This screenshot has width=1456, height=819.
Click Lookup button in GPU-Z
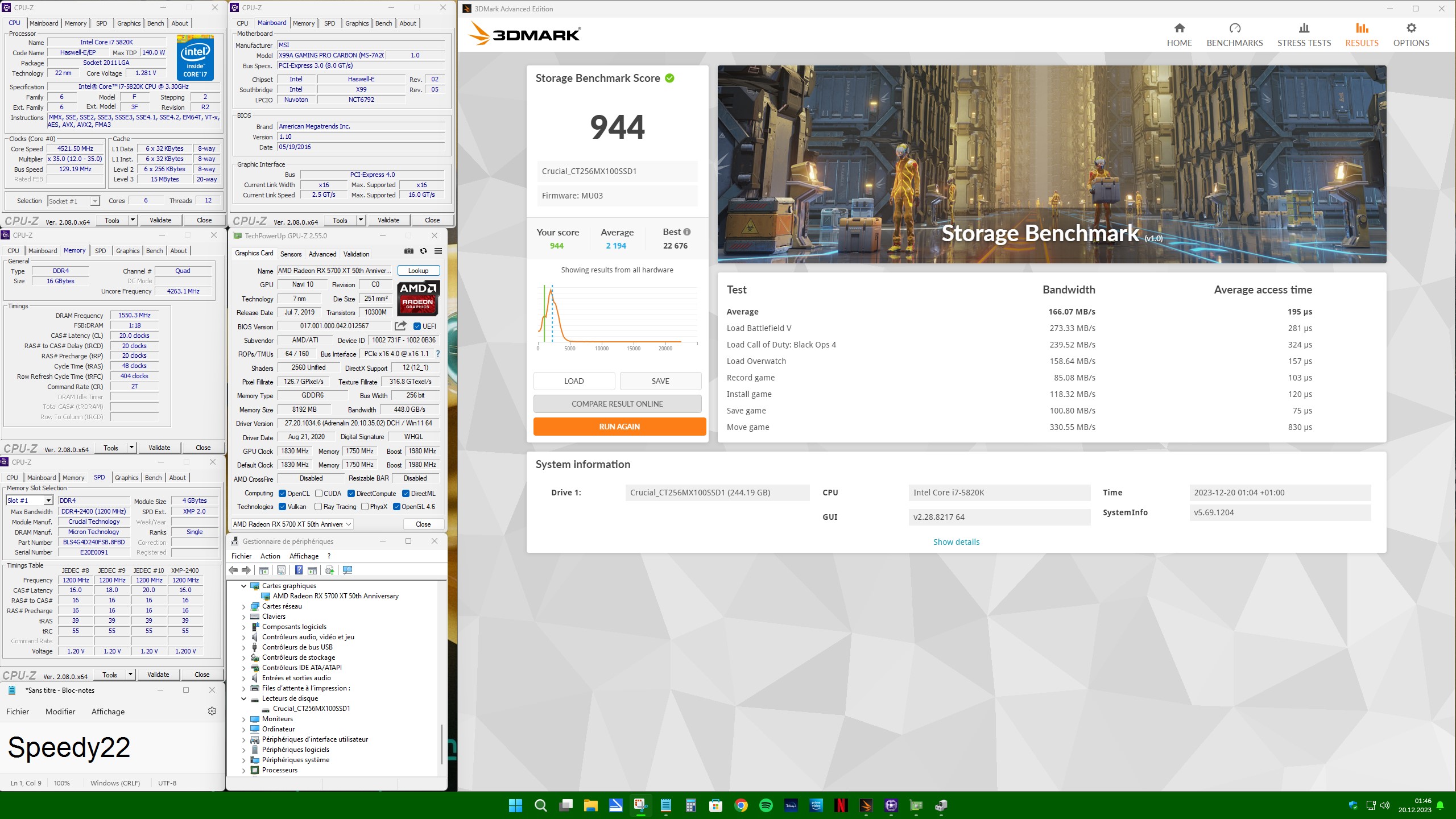click(x=418, y=271)
